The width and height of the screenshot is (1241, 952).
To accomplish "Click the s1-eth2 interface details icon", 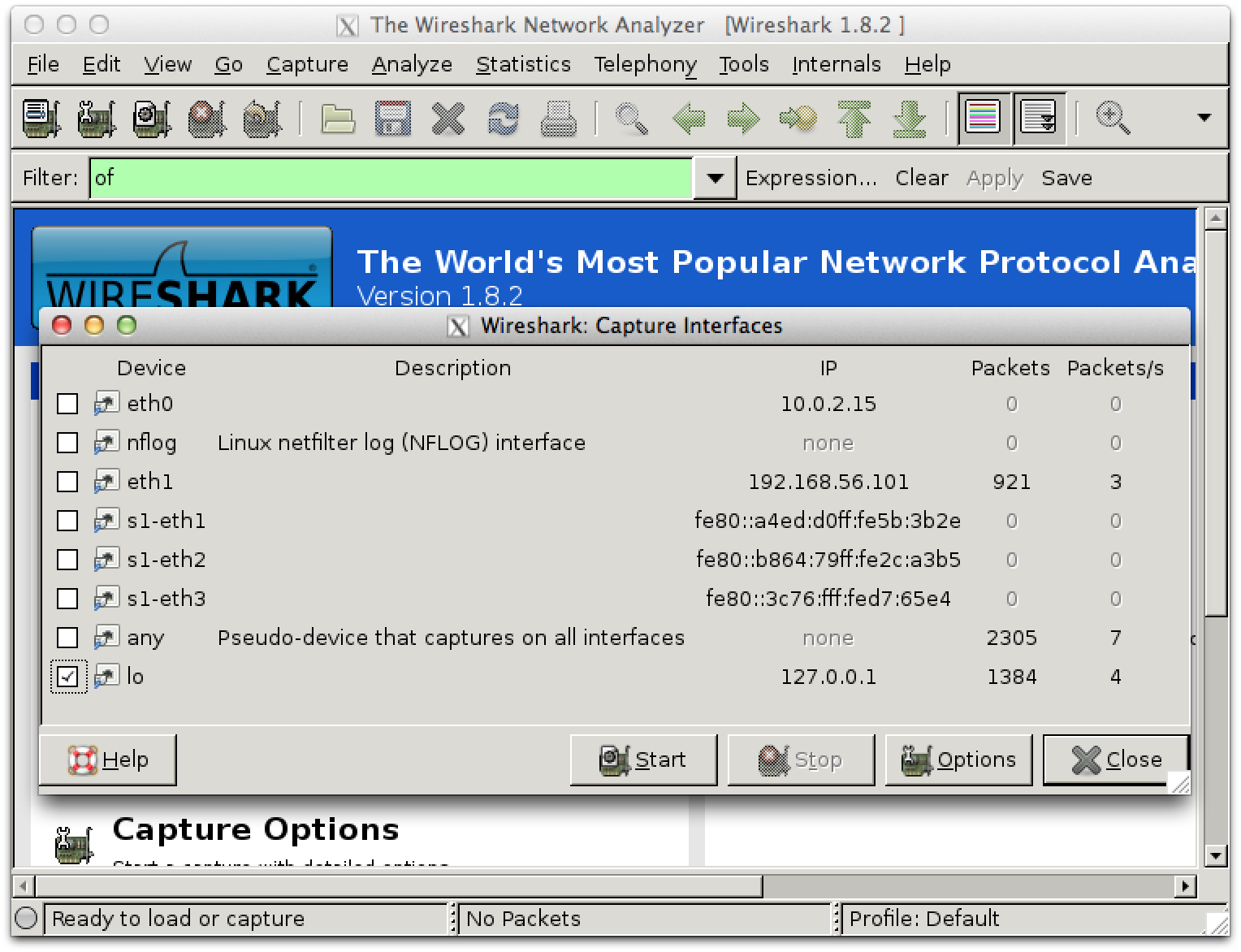I will (x=106, y=560).
